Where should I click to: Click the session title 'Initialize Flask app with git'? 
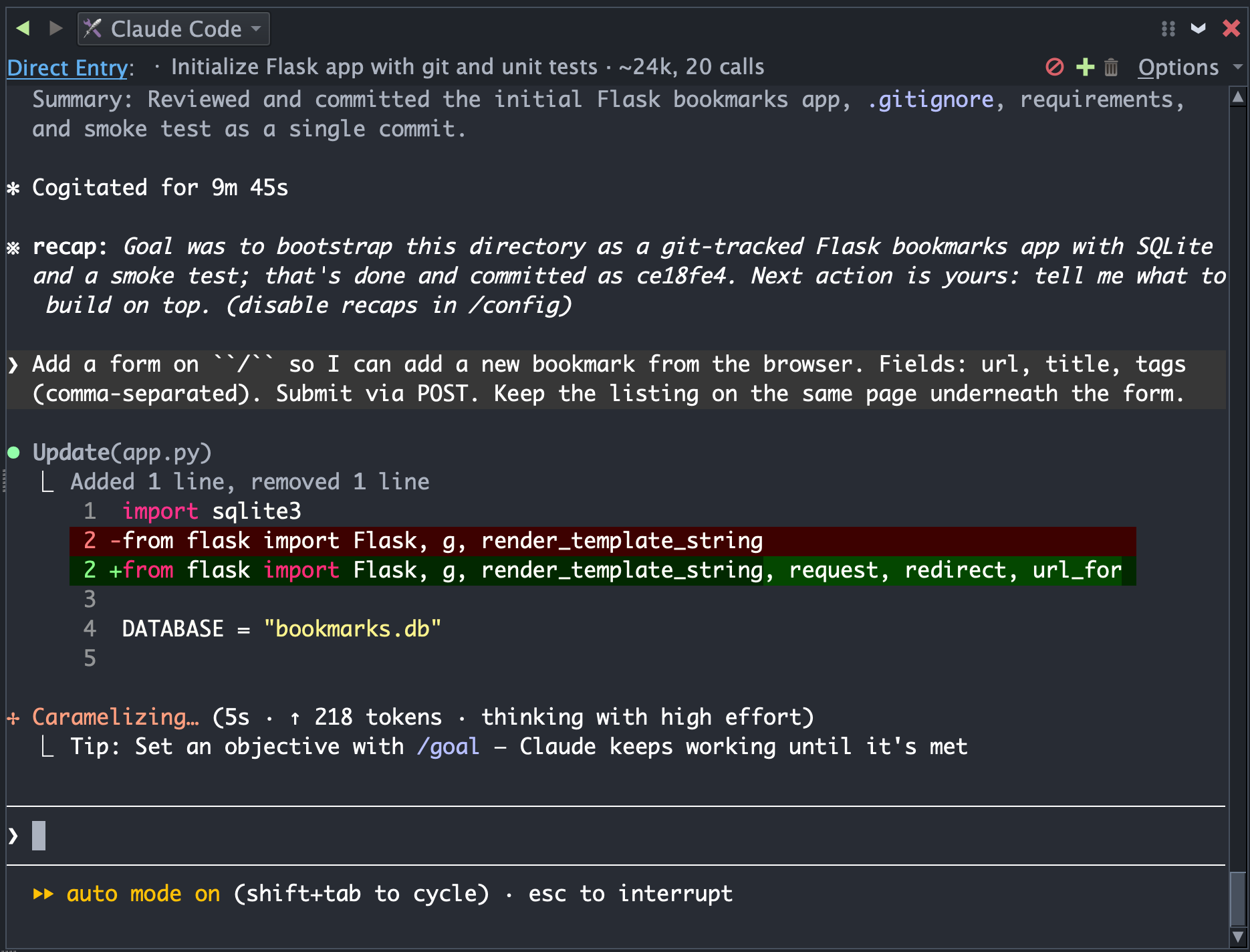click(x=384, y=67)
